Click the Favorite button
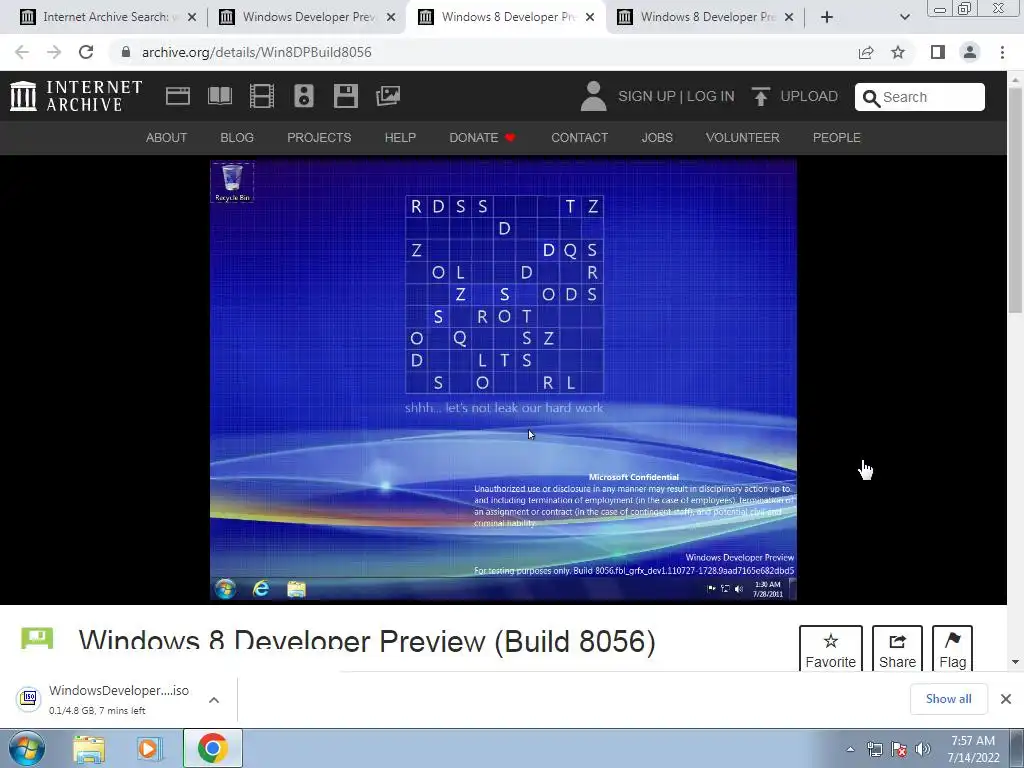 (x=831, y=649)
